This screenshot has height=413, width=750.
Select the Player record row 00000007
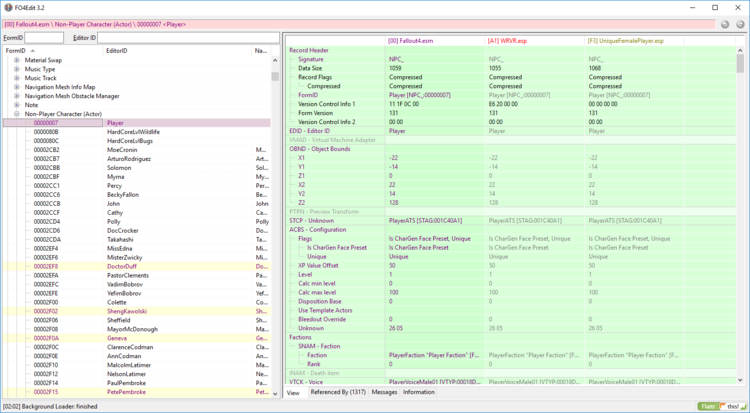click(x=137, y=123)
